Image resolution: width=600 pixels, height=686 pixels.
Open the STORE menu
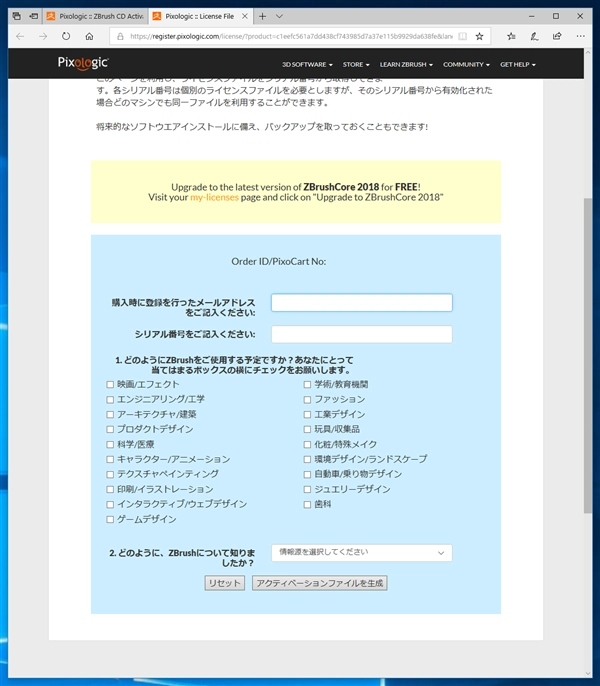pos(356,64)
